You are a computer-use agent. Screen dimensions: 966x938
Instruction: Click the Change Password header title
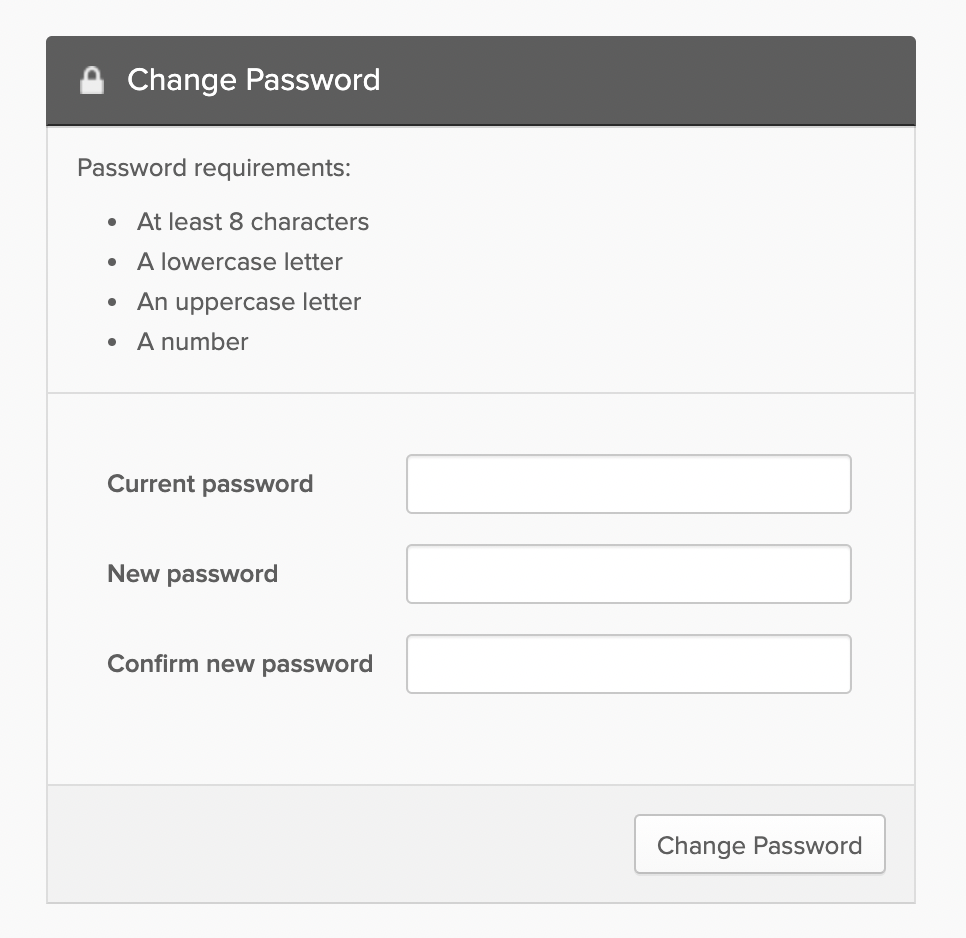click(253, 80)
